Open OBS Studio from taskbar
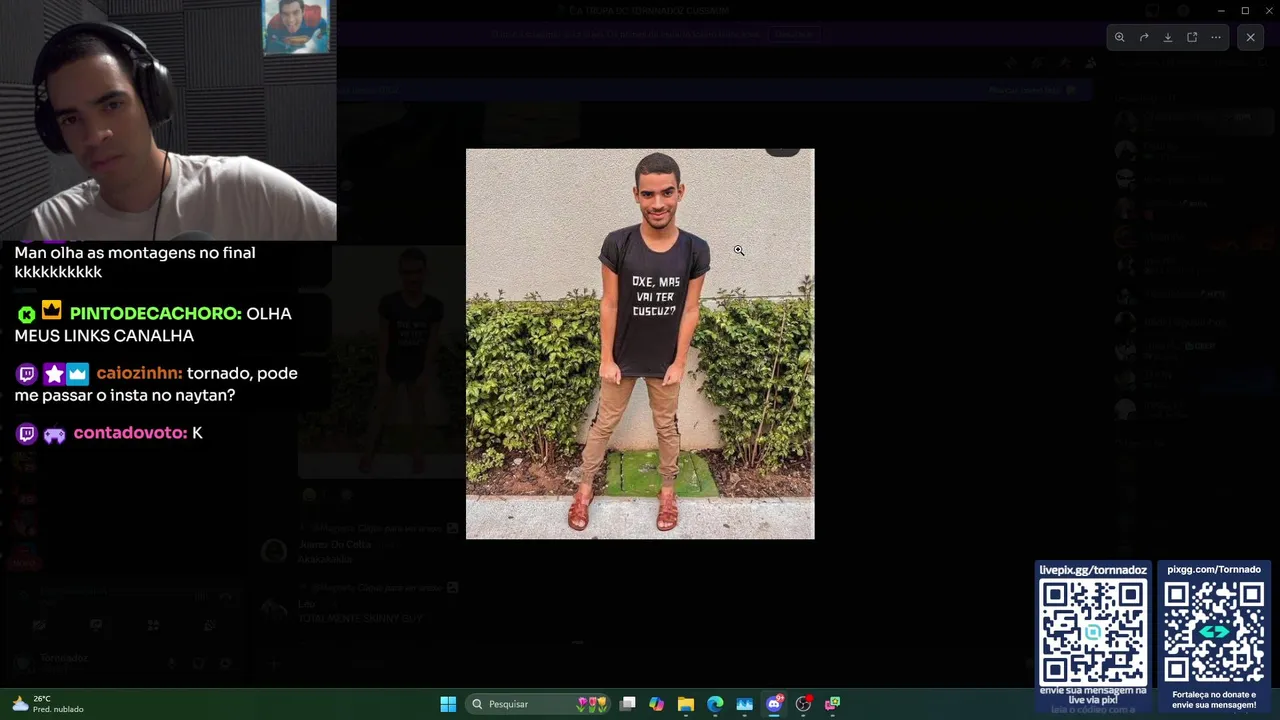 pos(803,704)
